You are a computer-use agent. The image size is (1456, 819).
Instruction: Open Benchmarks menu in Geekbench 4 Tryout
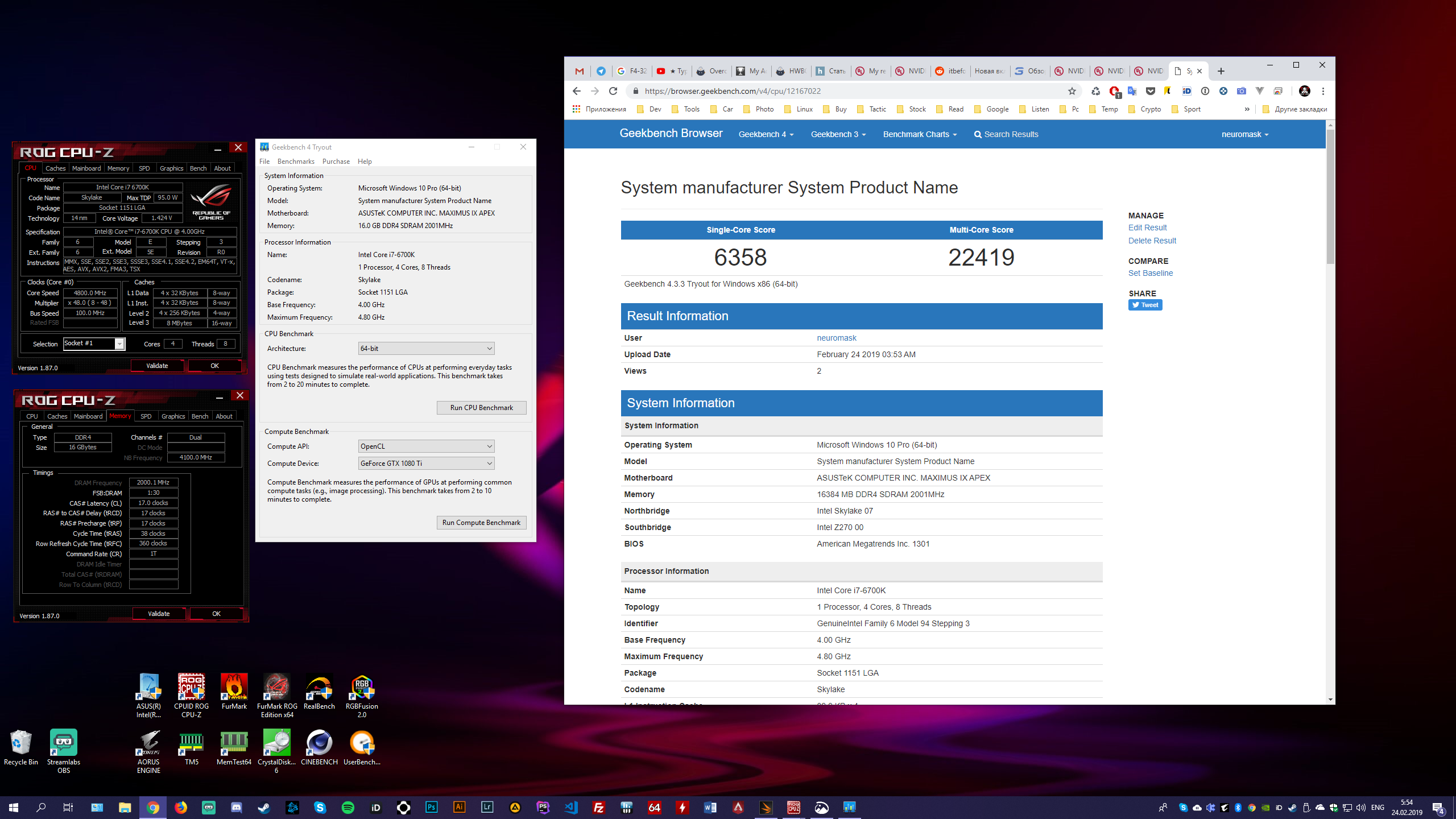pyautogui.click(x=296, y=162)
